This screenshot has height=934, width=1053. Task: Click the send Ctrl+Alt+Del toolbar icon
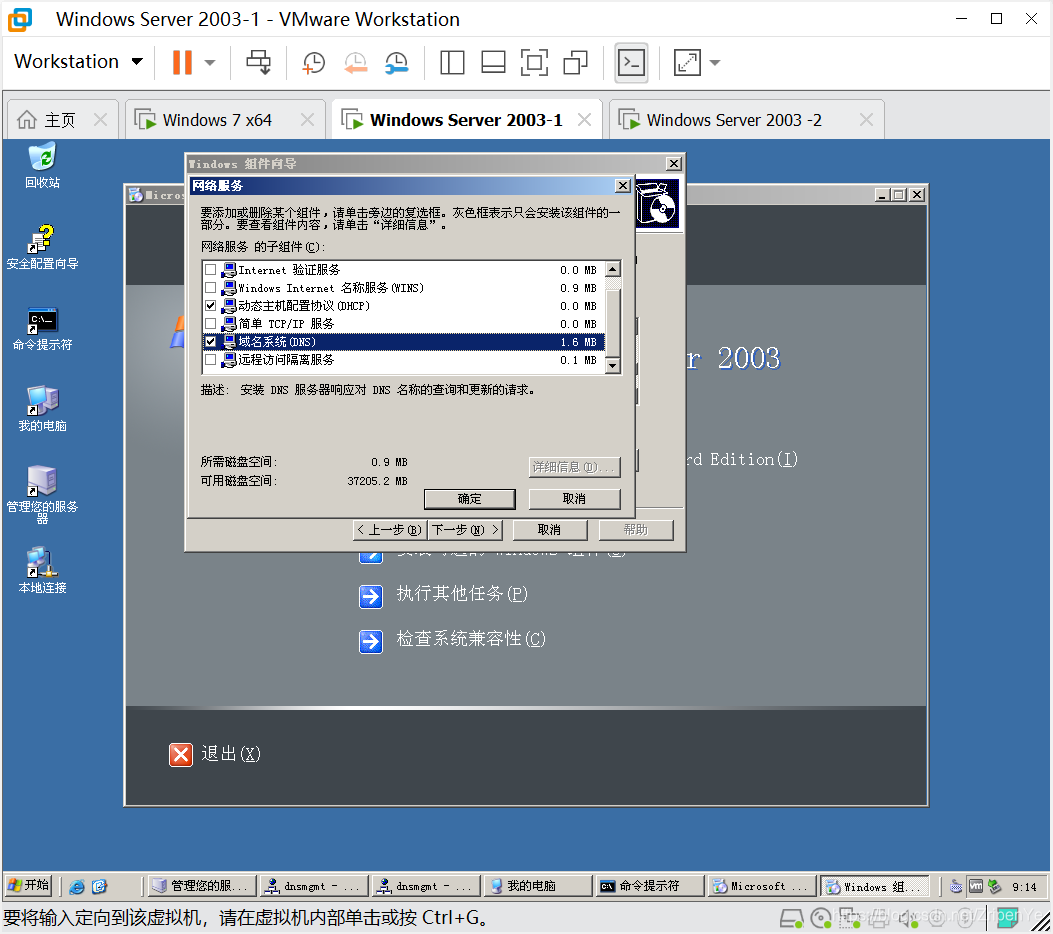(259, 62)
